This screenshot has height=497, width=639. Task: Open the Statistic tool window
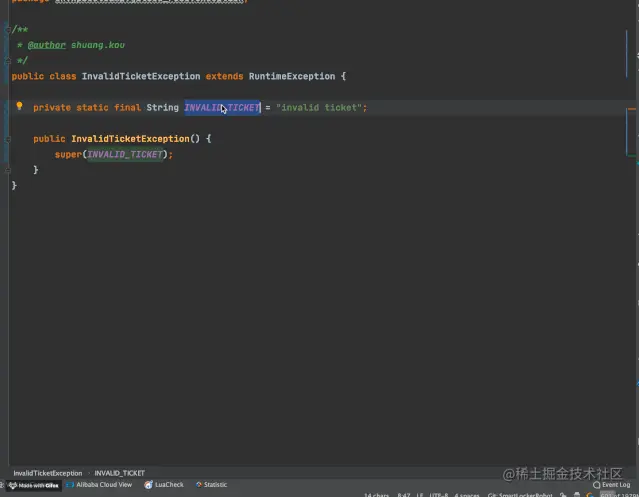[211, 485]
